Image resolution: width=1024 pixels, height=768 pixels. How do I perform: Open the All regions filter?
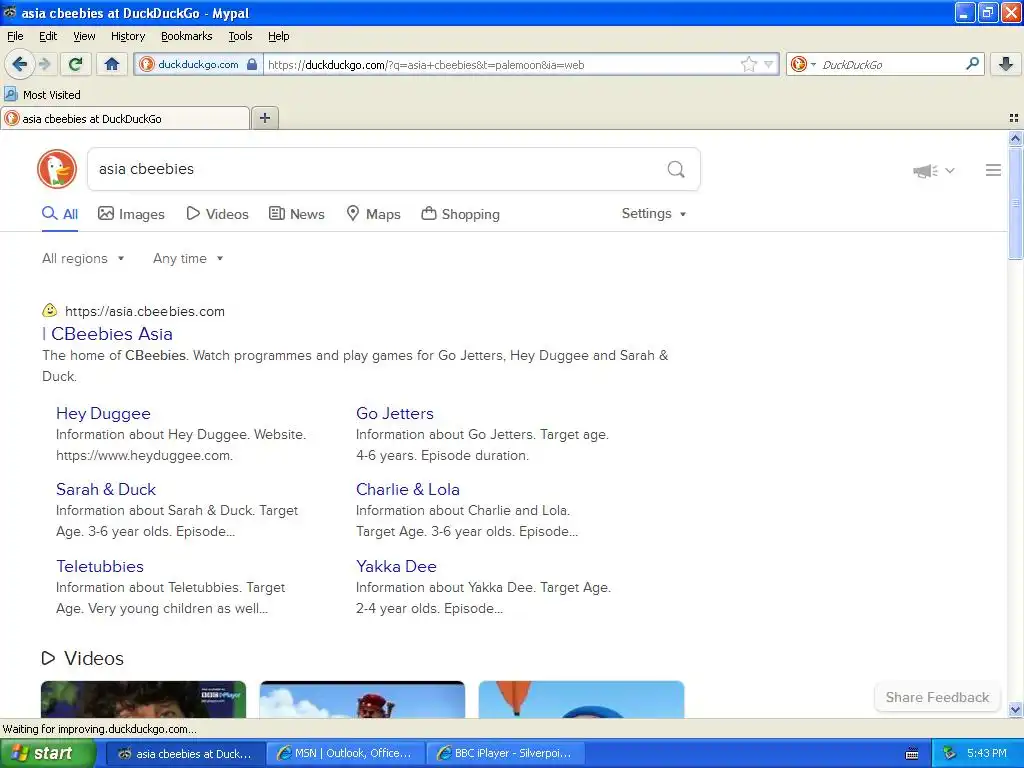pos(83,259)
